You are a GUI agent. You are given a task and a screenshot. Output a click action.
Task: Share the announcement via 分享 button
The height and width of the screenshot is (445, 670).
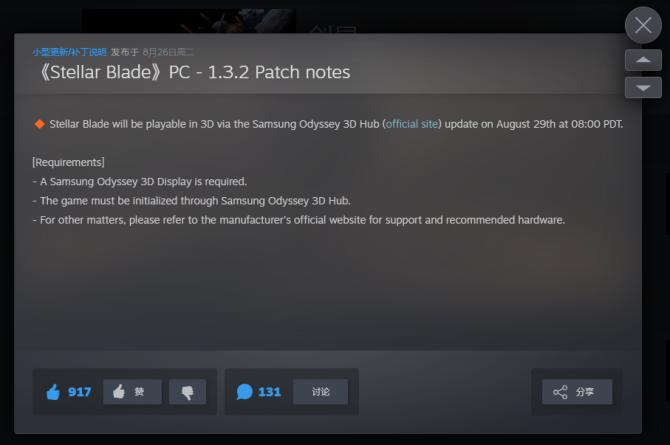coord(577,392)
